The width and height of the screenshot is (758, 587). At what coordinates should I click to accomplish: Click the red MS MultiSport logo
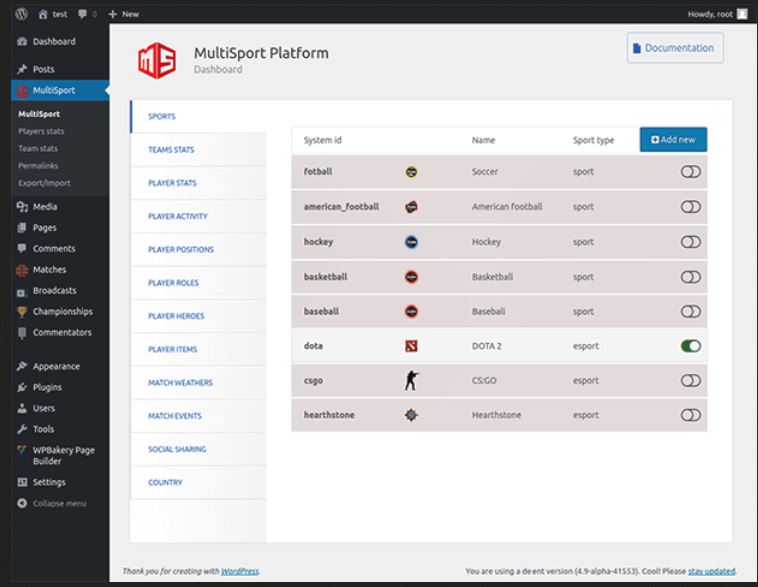pos(157,60)
